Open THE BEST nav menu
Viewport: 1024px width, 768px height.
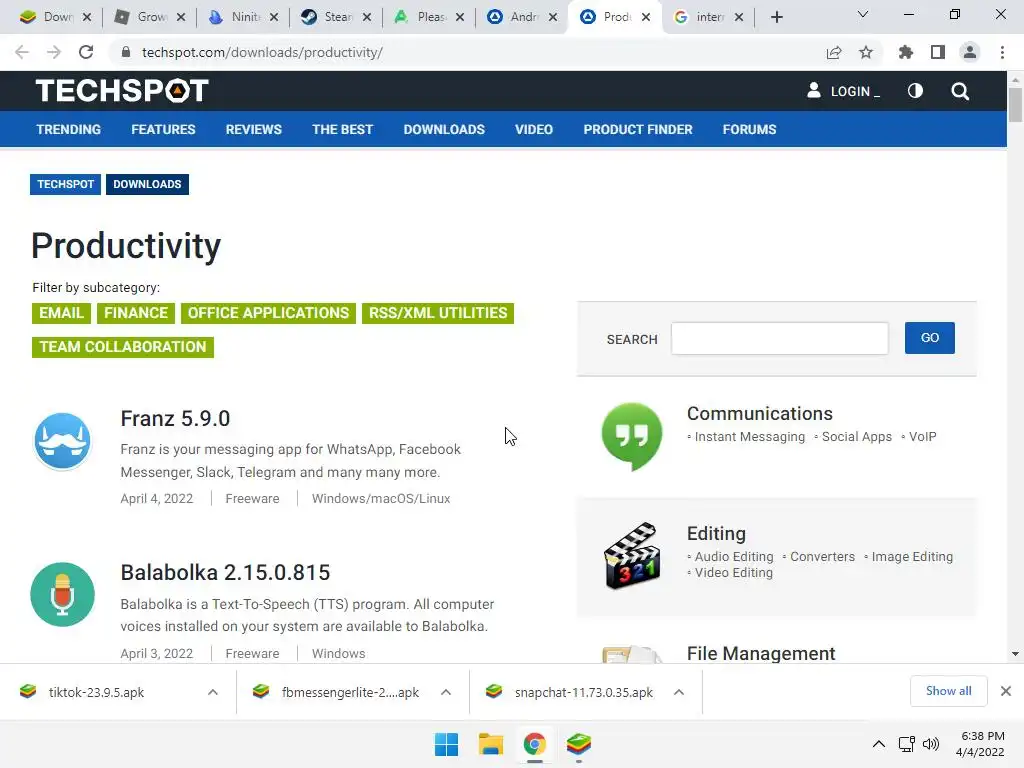[x=342, y=129]
